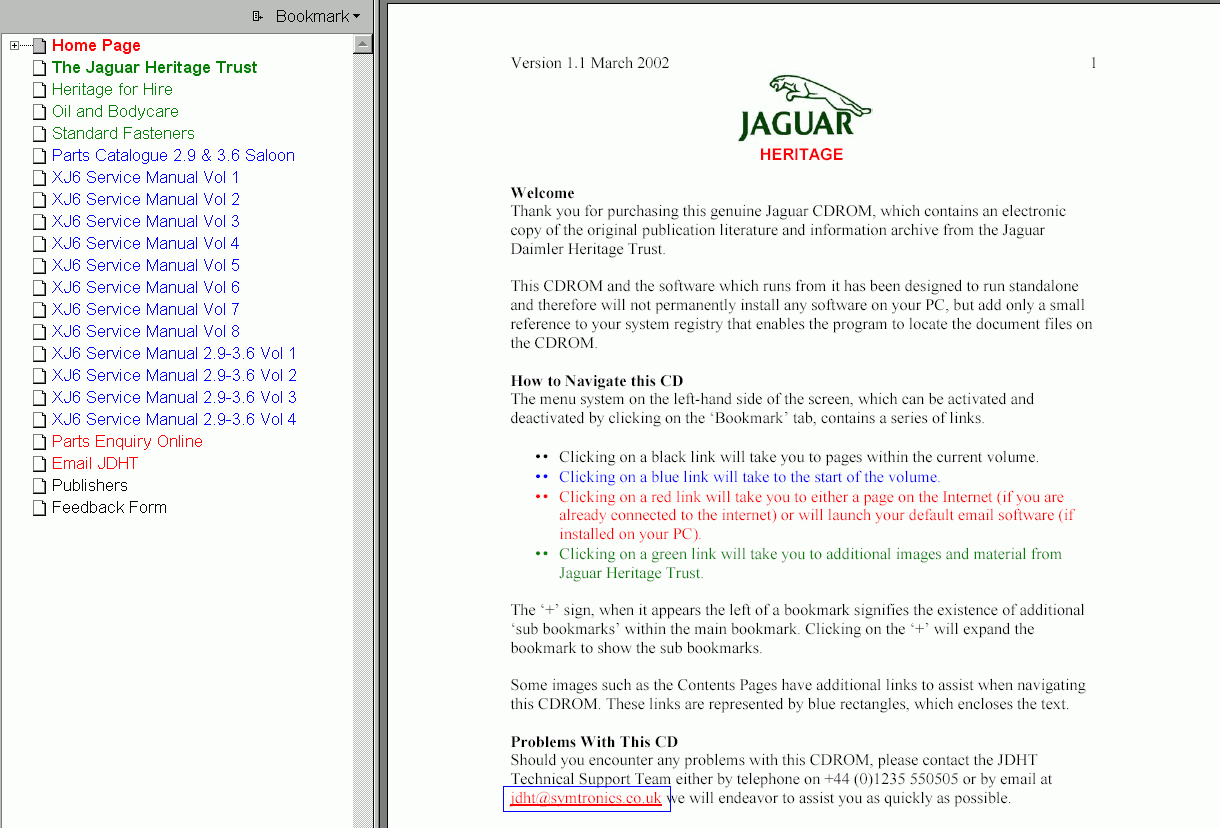Click the 'Problems With This CD' heading
The image size is (1220, 828).
594,741
